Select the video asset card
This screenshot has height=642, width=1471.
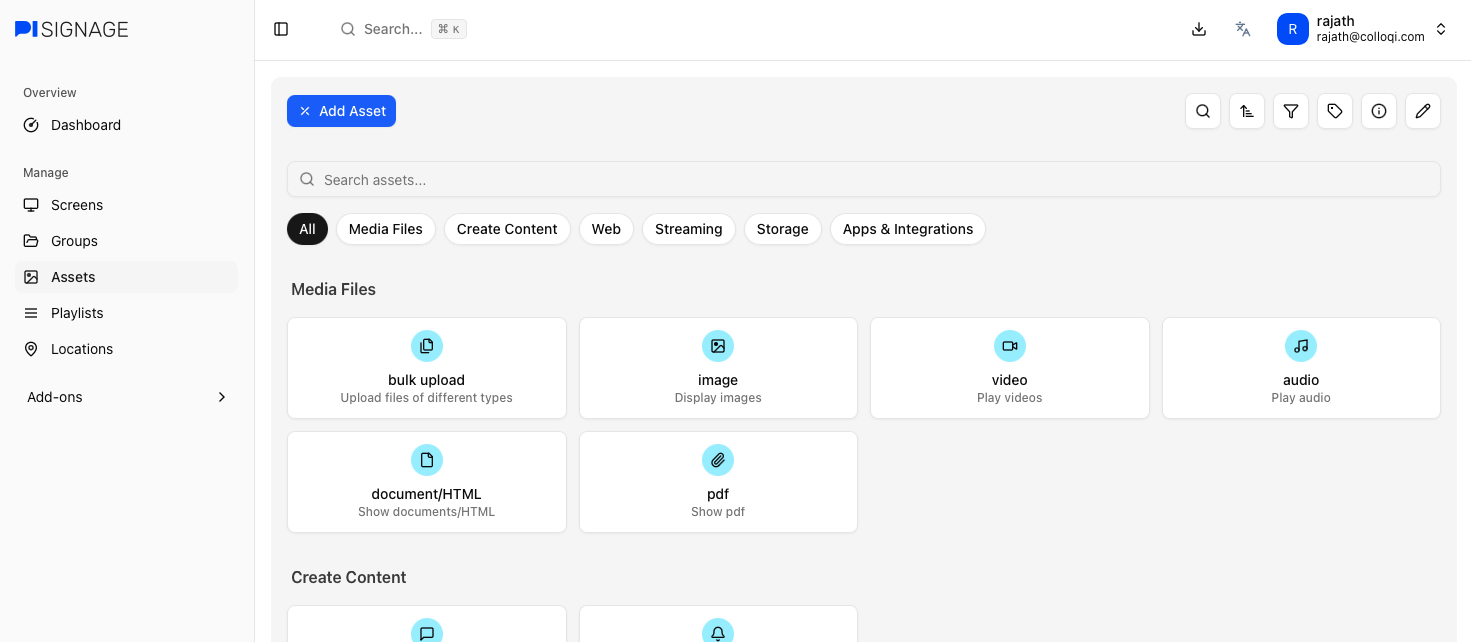point(1009,368)
